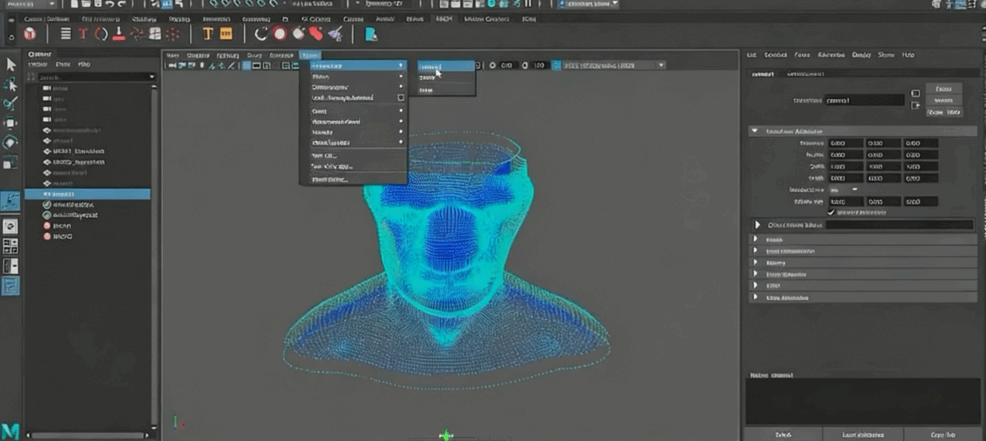Open the Display menu in Attribute Editor
Image resolution: width=986 pixels, height=441 pixels.
(859, 54)
